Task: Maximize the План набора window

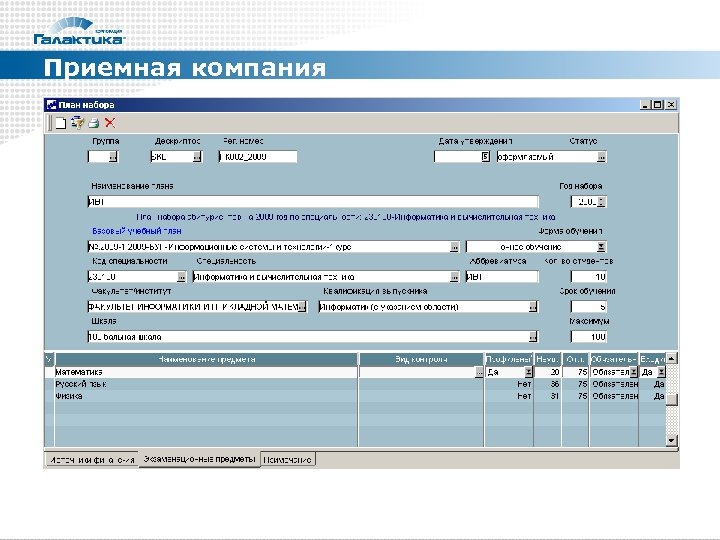Action: click(658, 105)
